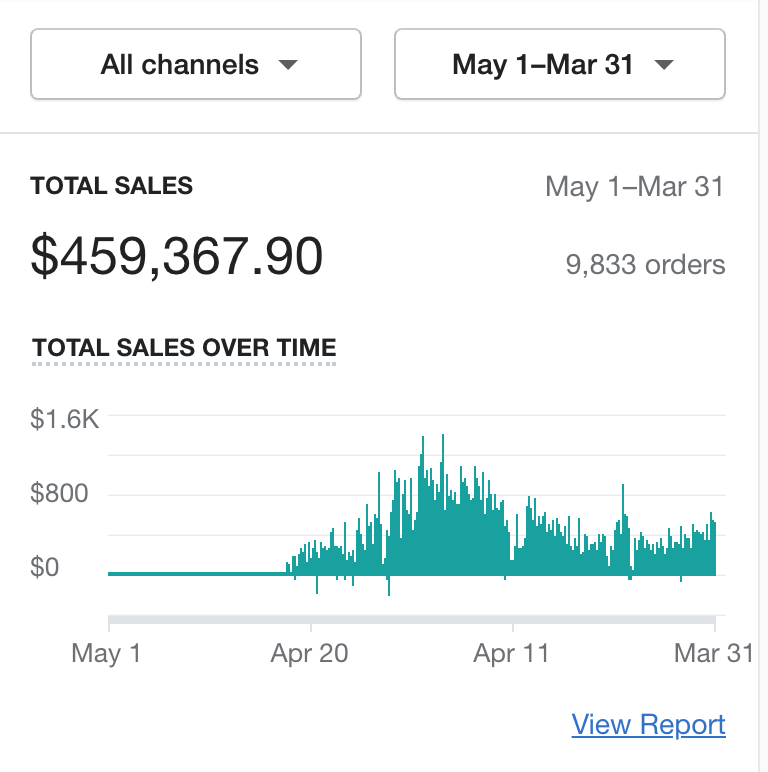Open the May 1–Mar 31 date range picker
Screen dimensions: 768x772
tap(560, 65)
